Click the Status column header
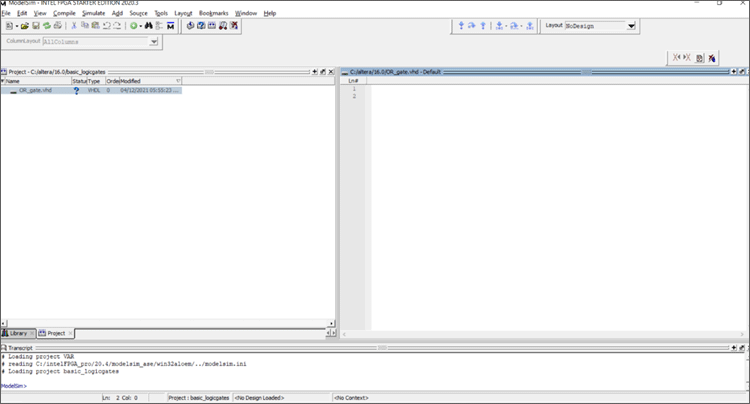750x404 pixels. coord(79,81)
